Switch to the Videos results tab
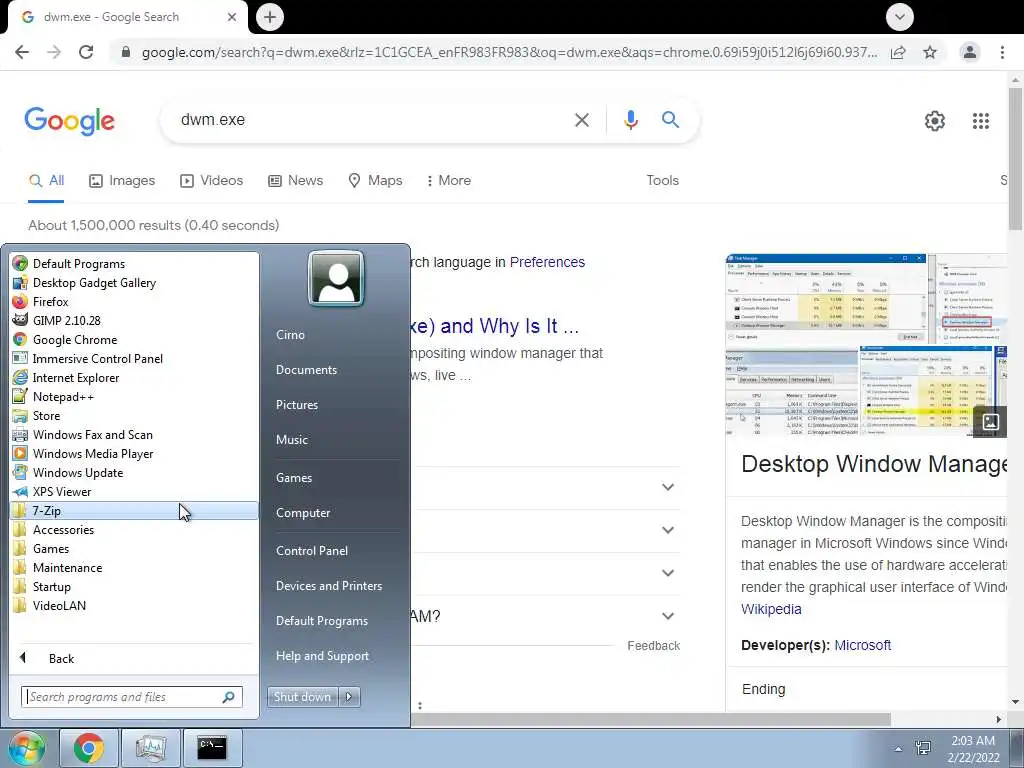 point(212,181)
